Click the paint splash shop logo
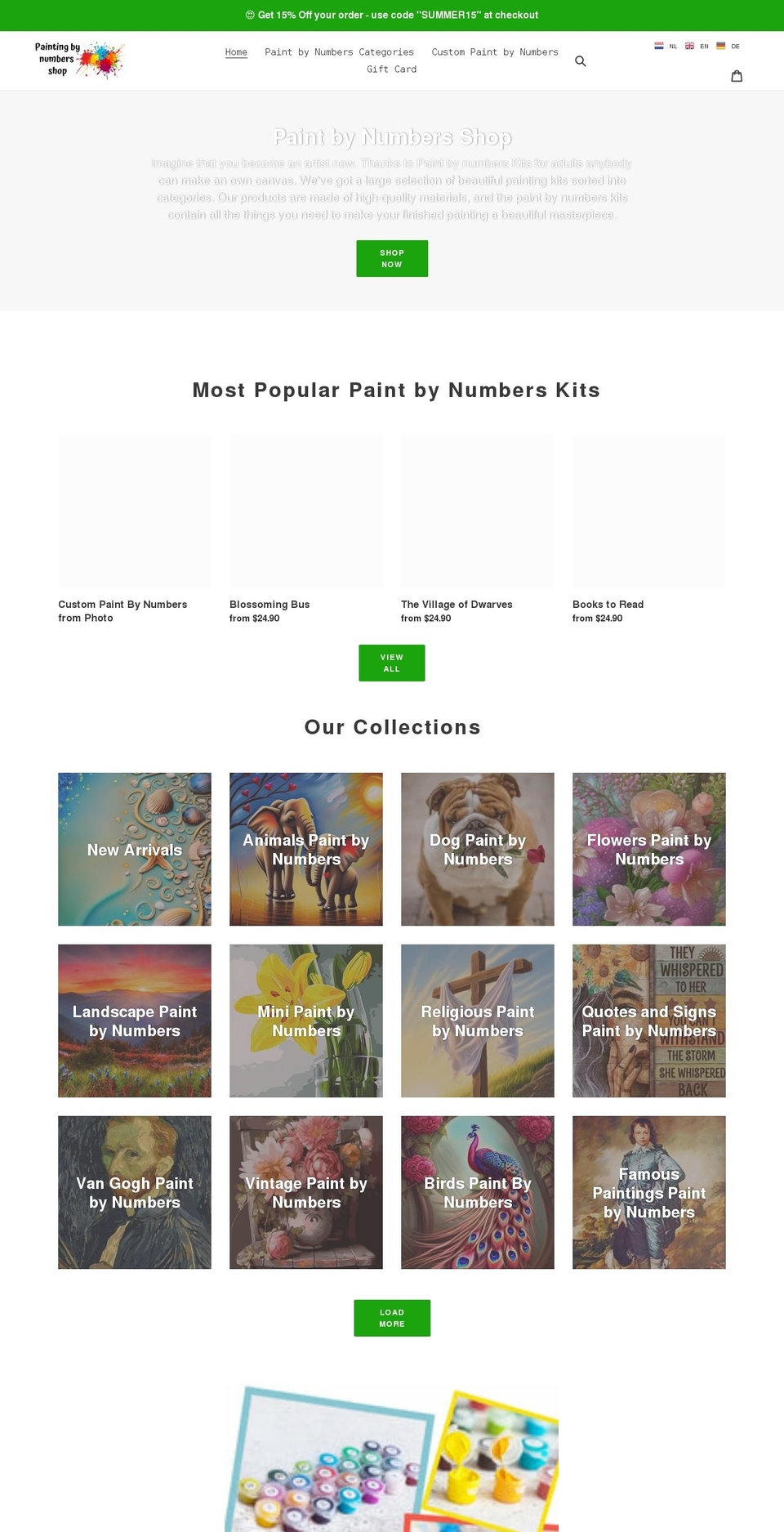The height and width of the screenshot is (1532, 784). click(x=80, y=60)
